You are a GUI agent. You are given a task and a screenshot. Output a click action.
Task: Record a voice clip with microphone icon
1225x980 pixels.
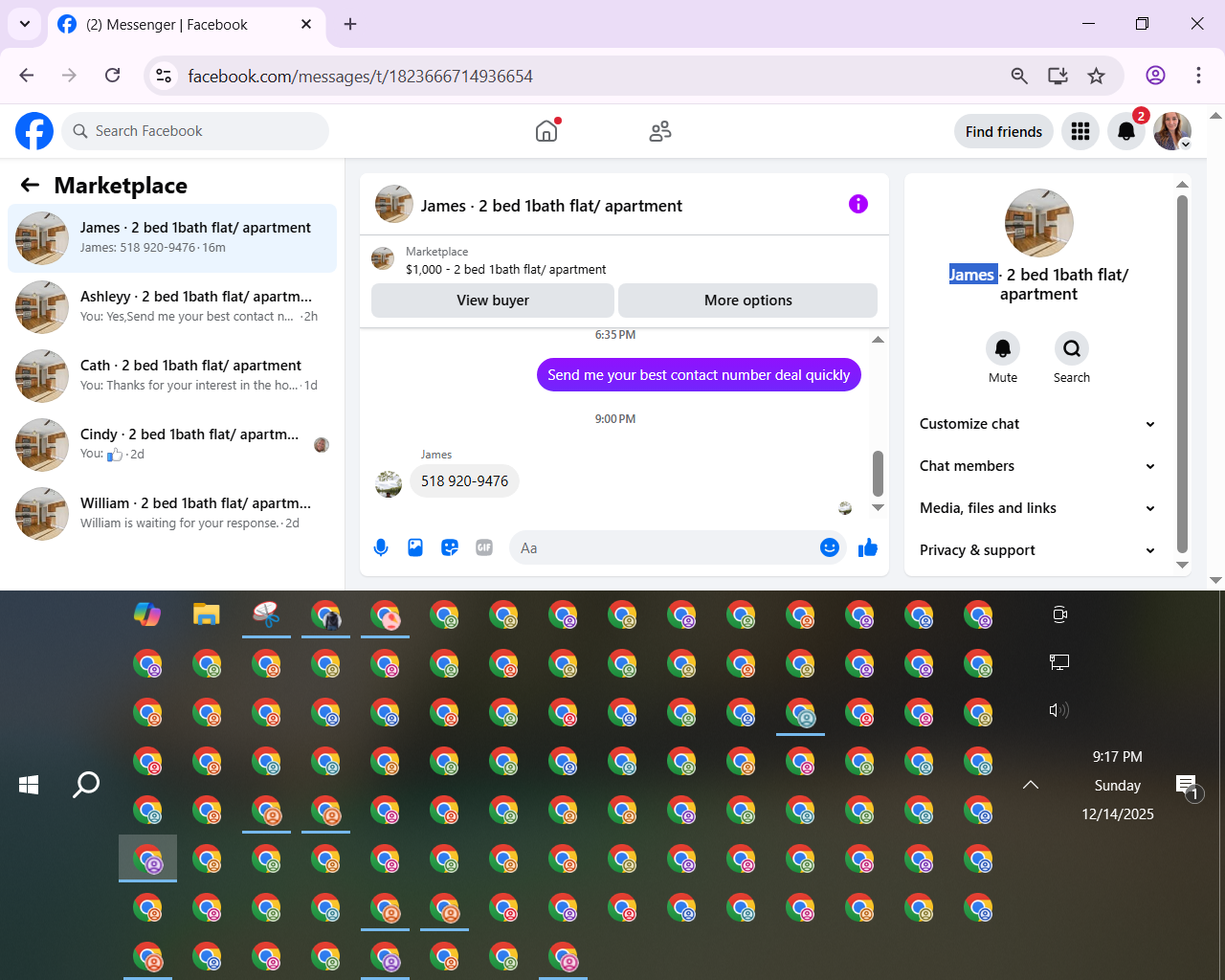point(381,547)
